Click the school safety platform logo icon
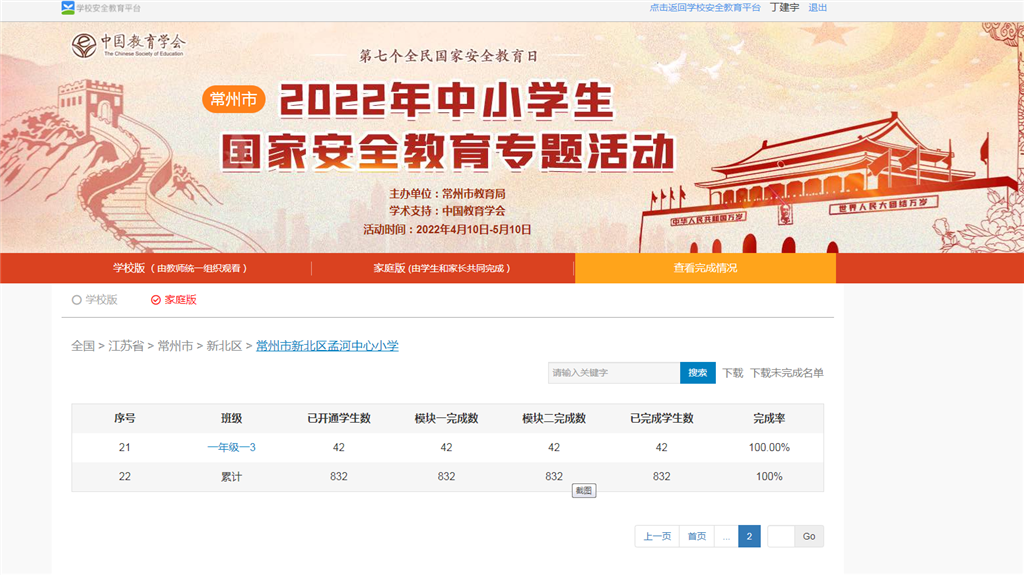The image size is (1024, 575). (x=68, y=8)
